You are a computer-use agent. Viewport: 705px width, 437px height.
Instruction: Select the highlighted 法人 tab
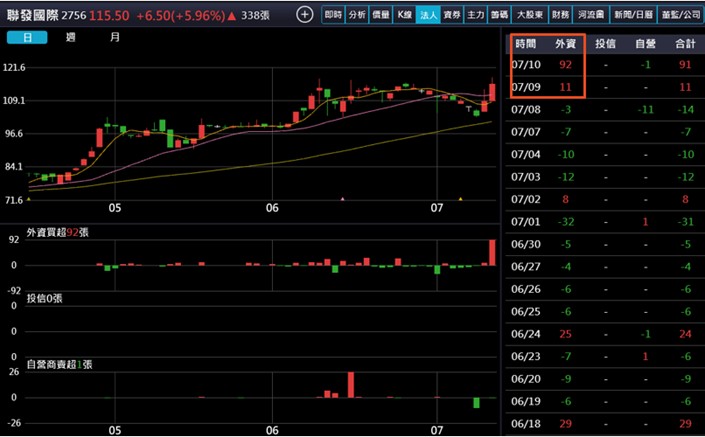point(428,15)
